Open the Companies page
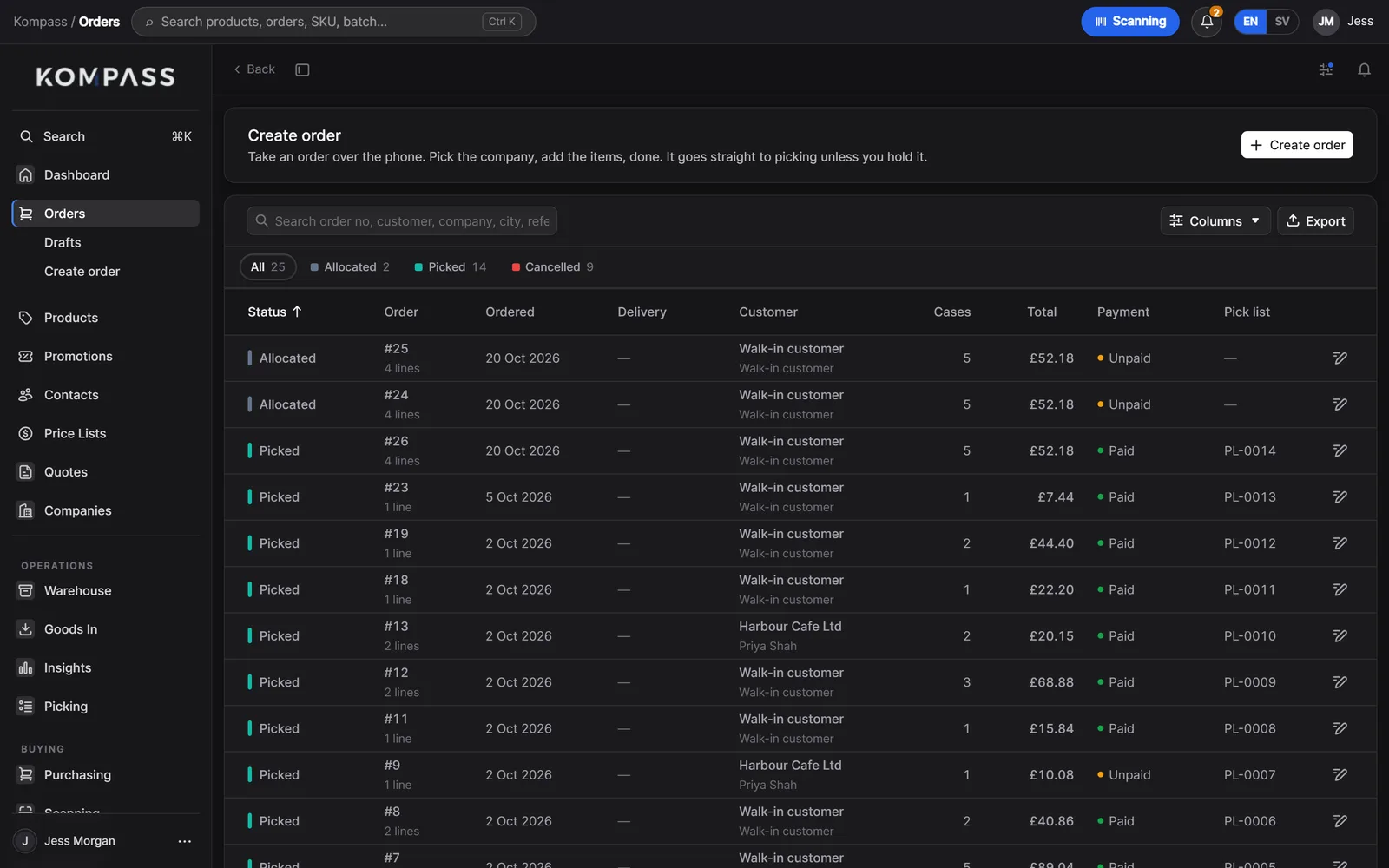The height and width of the screenshot is (868, 1389). (x=106, y=510)
